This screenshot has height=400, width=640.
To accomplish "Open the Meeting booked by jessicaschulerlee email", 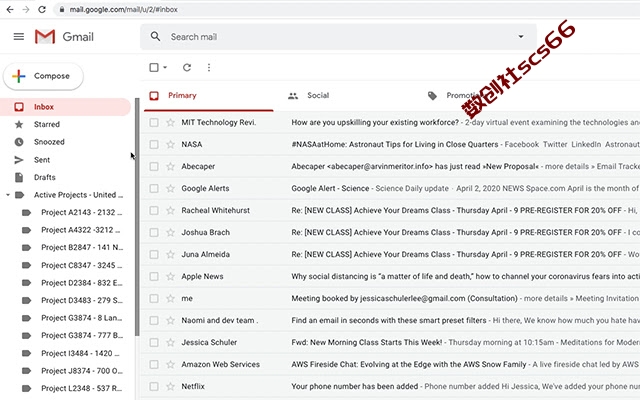I will [404, 299].
